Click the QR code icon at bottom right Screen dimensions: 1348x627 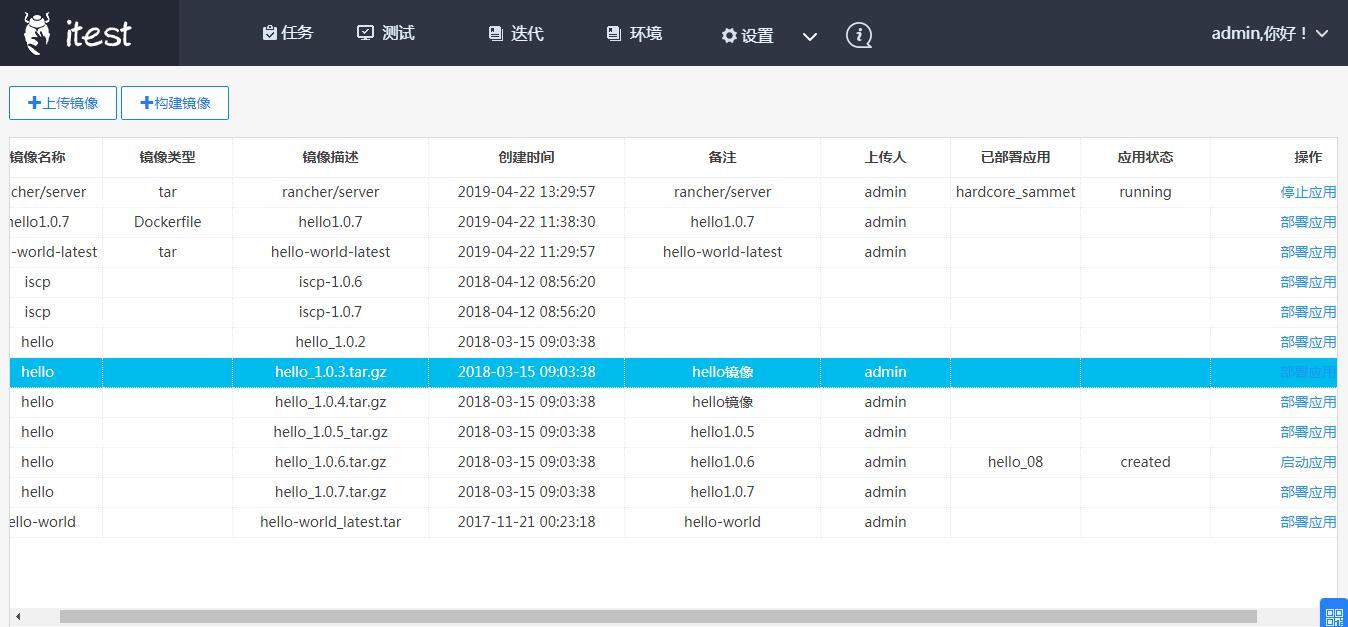pos(1332,614)
